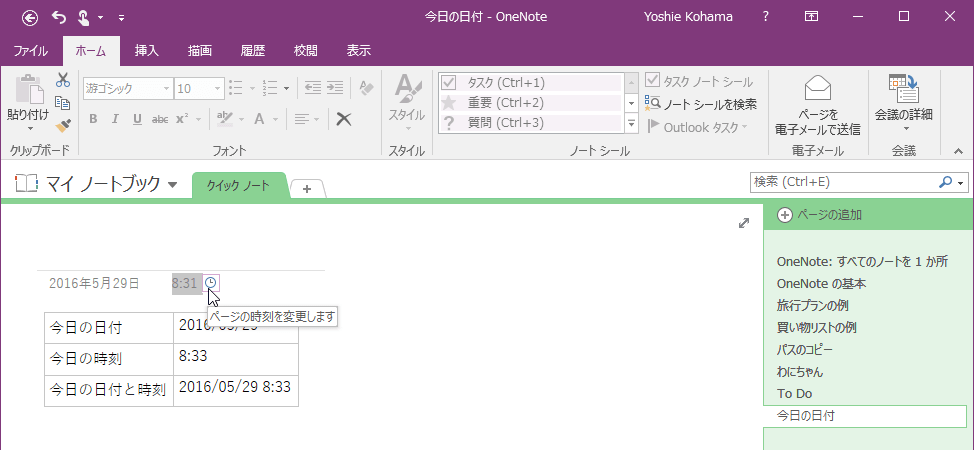The width and height of the screenshot is (974, 450).
Task: Click ノート シールを検索 button
Action: pyautogui.click(x=701, y=104)
